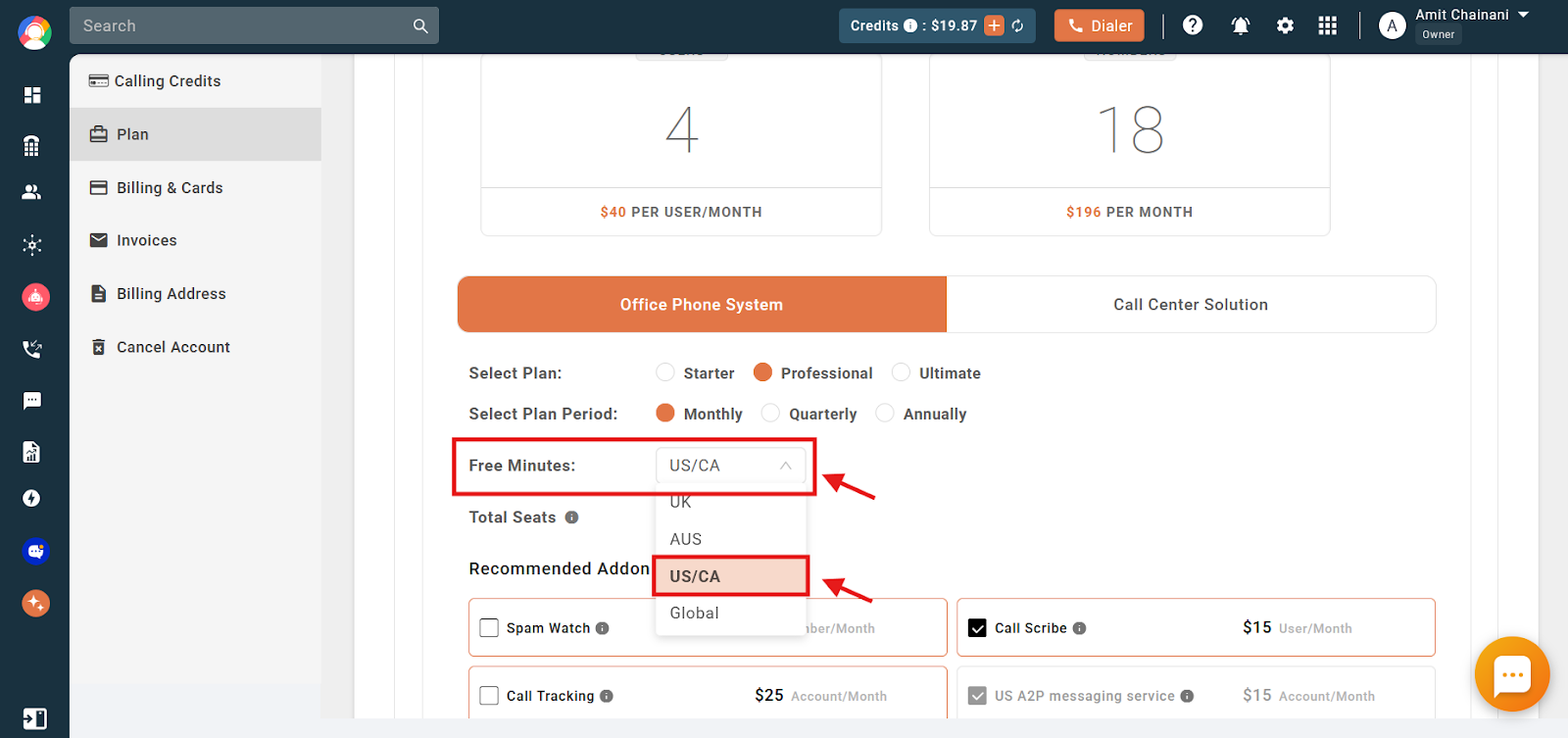The width and height of the screenshot is (1568, 738).
Task: Open the messages chat icon in sidebar
Action: point(32,400)
